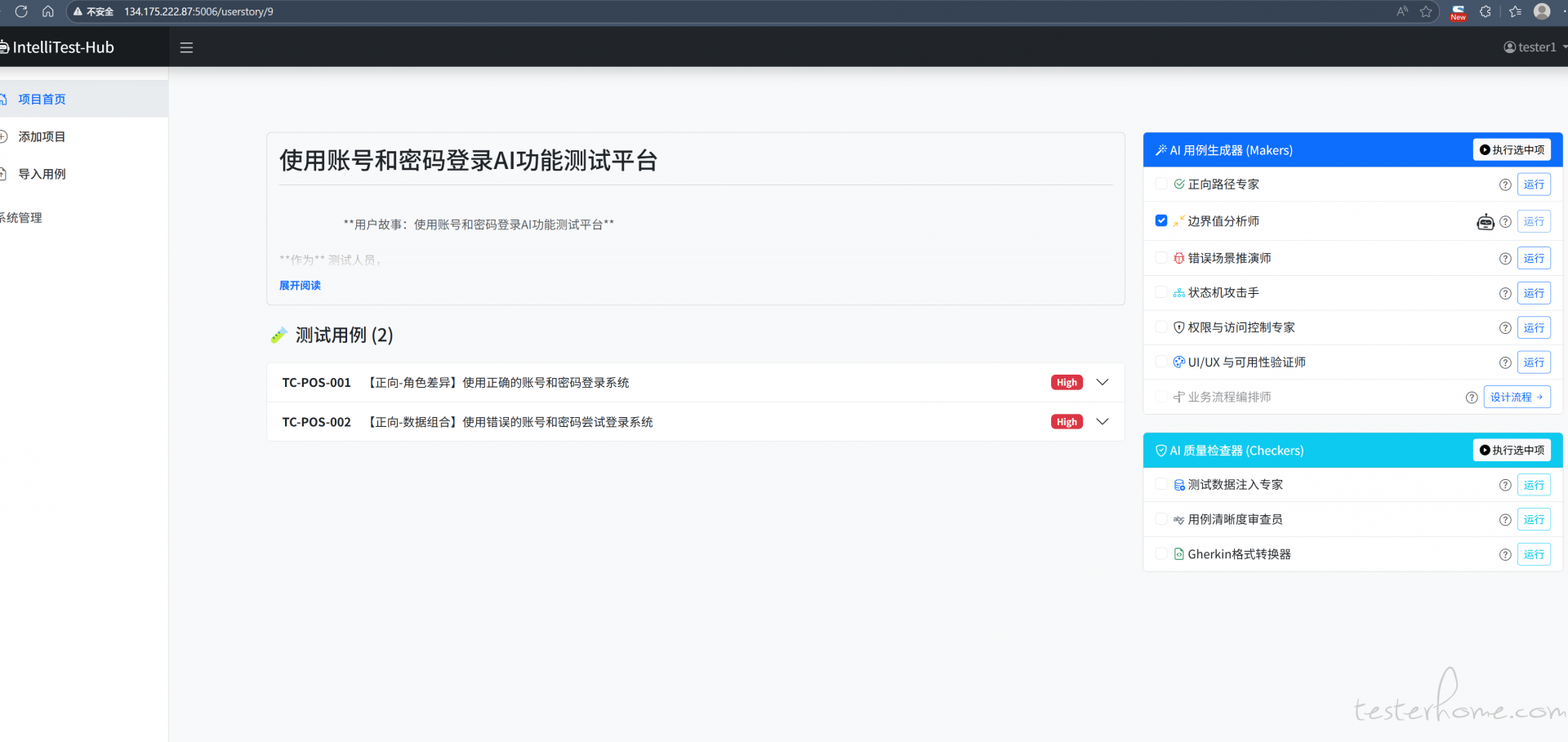Go to 导入用例 in the sidebar

pos(42,174)
